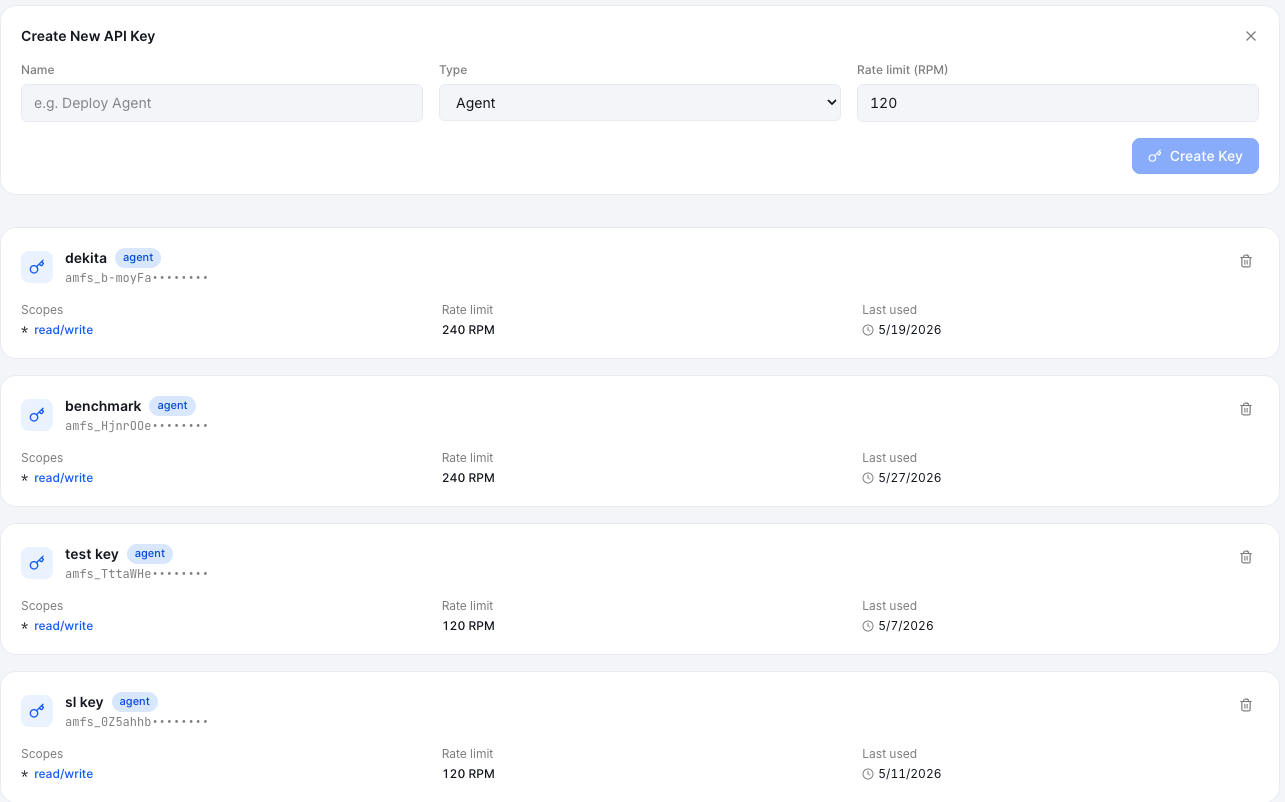Click the masked key amfs_TttaWHe text
This screenshot has height=802, width=1285.
(x=108, y=574)
